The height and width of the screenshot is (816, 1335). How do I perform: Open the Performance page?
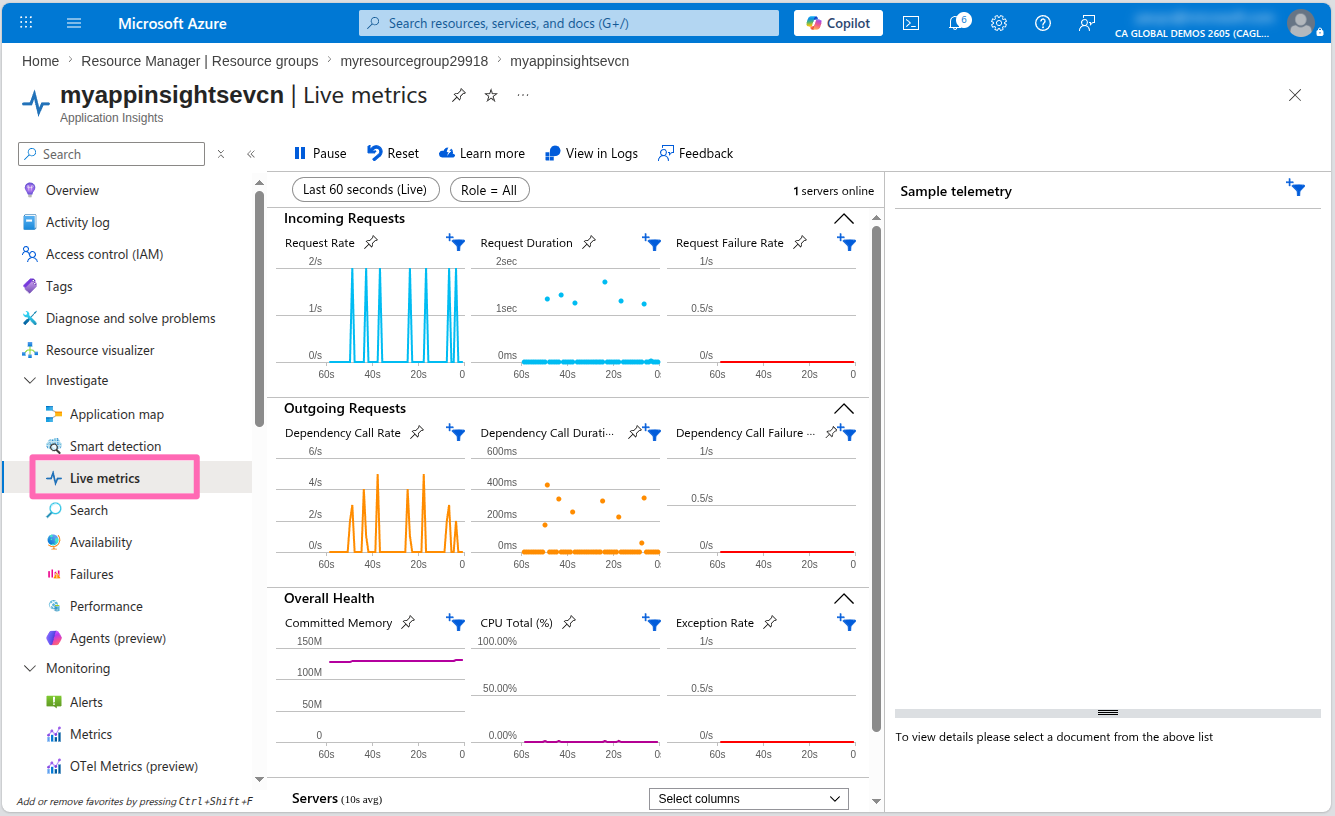[x=106, y=606]
